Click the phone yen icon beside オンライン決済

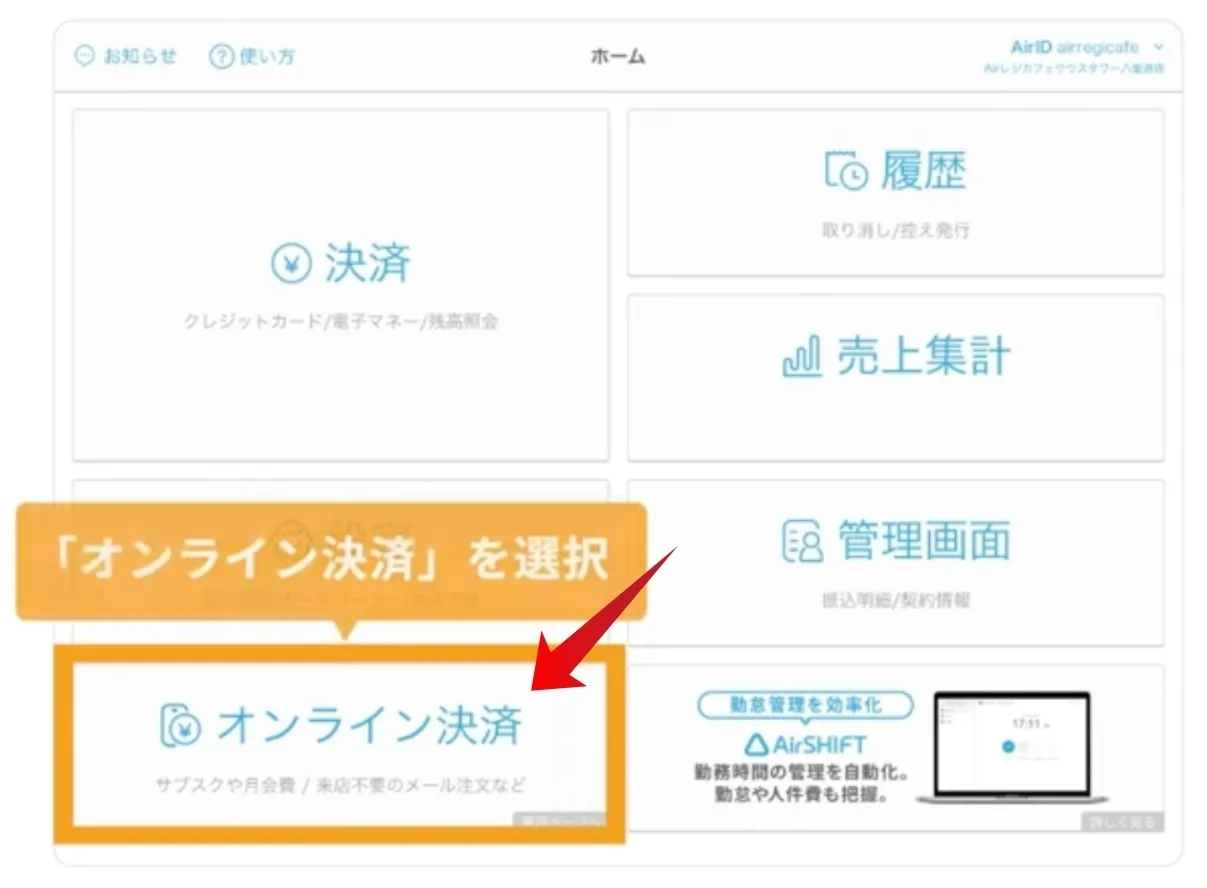181,725
